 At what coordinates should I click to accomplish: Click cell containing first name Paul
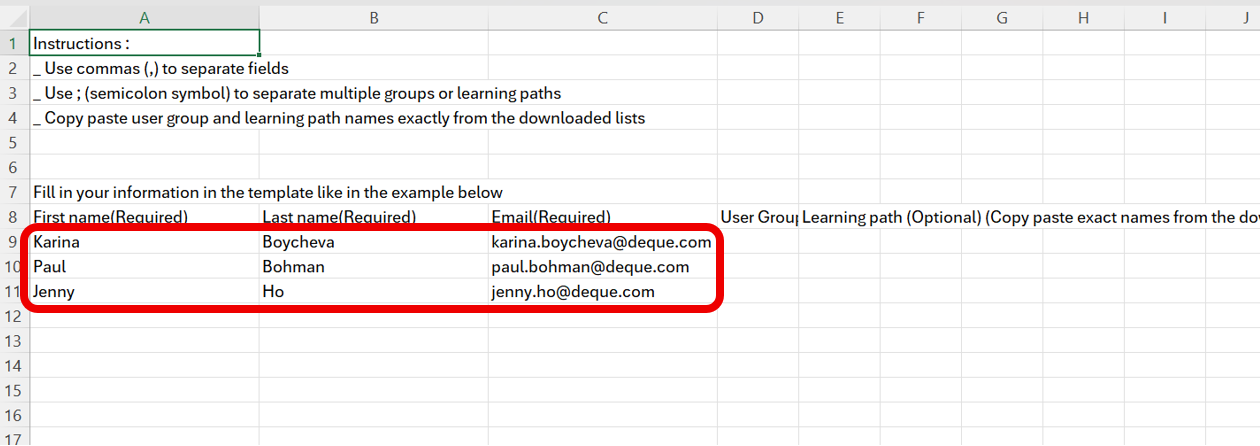coord(145,267)
